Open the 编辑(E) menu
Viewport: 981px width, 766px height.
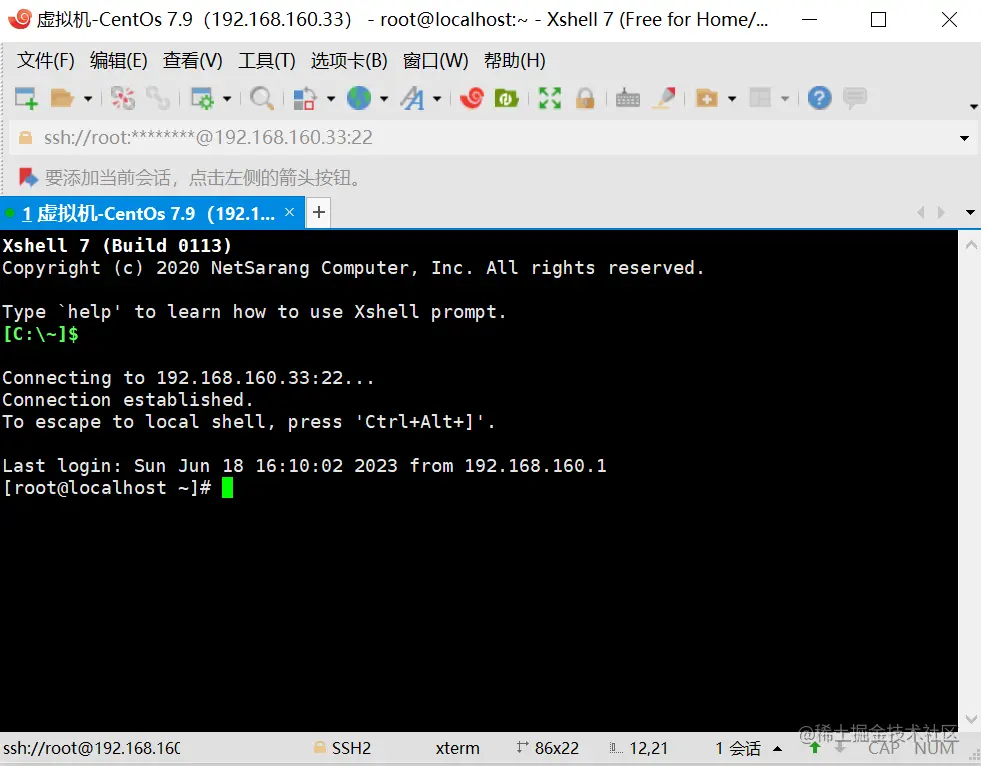[x=119, y=61]
